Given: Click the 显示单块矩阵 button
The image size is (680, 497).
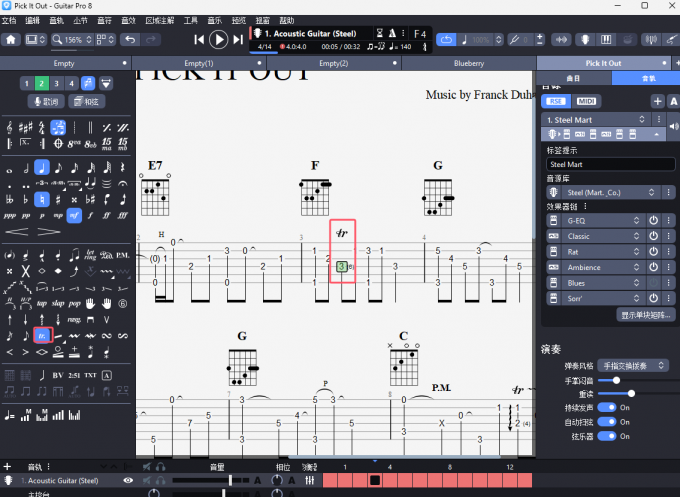Looking at the screenshot, I should point(646,315).
